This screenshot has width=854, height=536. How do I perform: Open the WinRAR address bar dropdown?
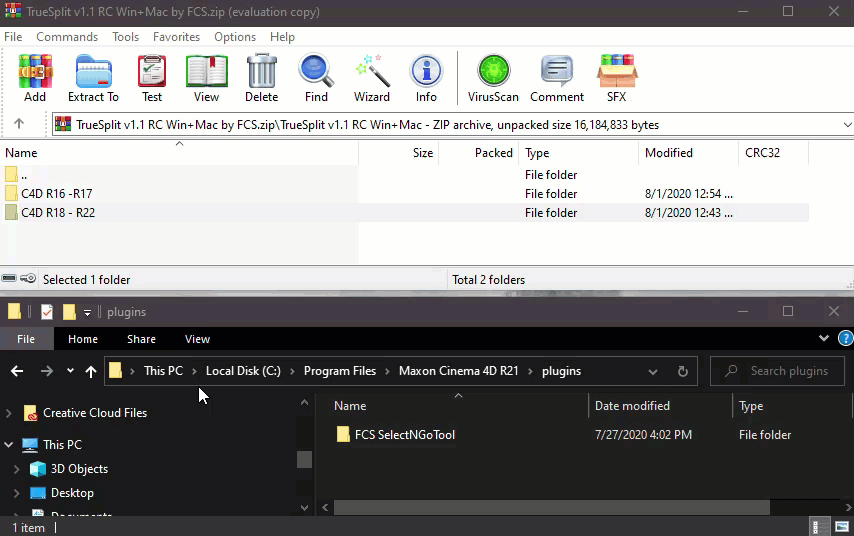click(x=847, y=125)
